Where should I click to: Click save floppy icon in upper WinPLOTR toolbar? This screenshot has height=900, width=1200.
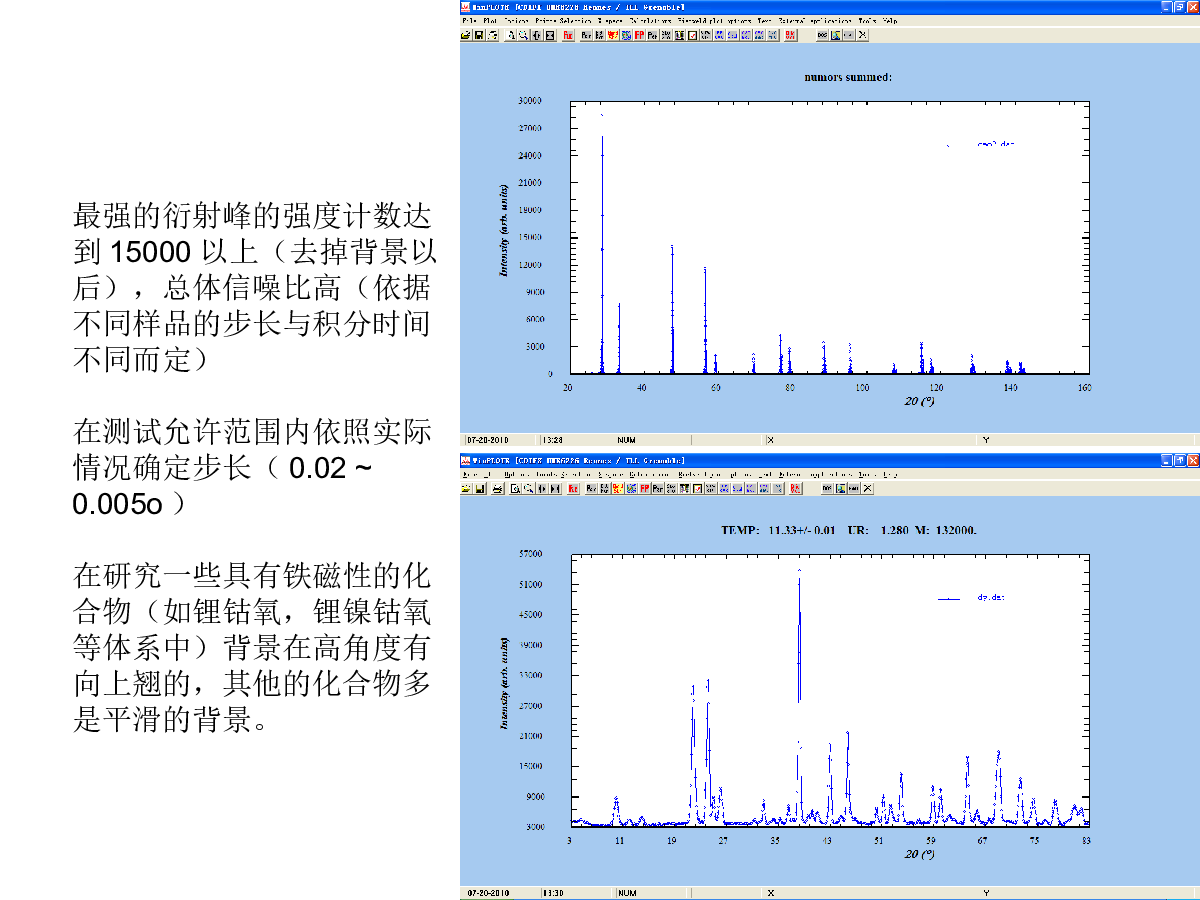pyautogui.click(x=479, y=35)
